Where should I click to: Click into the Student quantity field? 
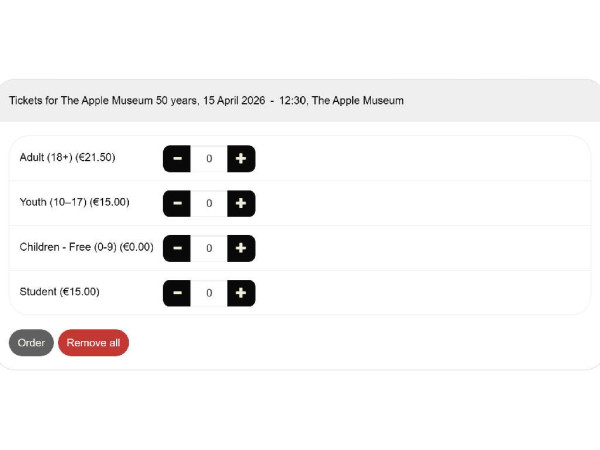209,293
